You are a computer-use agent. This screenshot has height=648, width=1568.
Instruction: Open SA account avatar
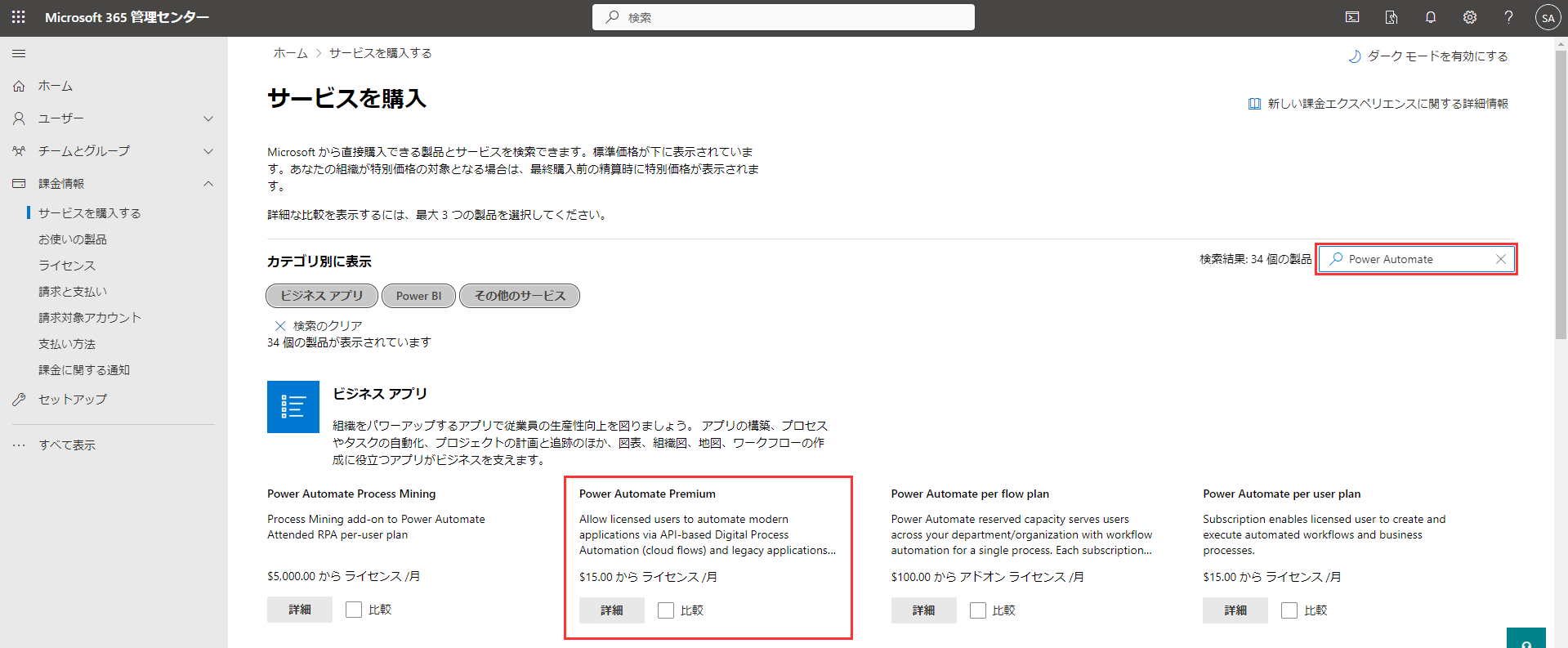(1548, 17)
